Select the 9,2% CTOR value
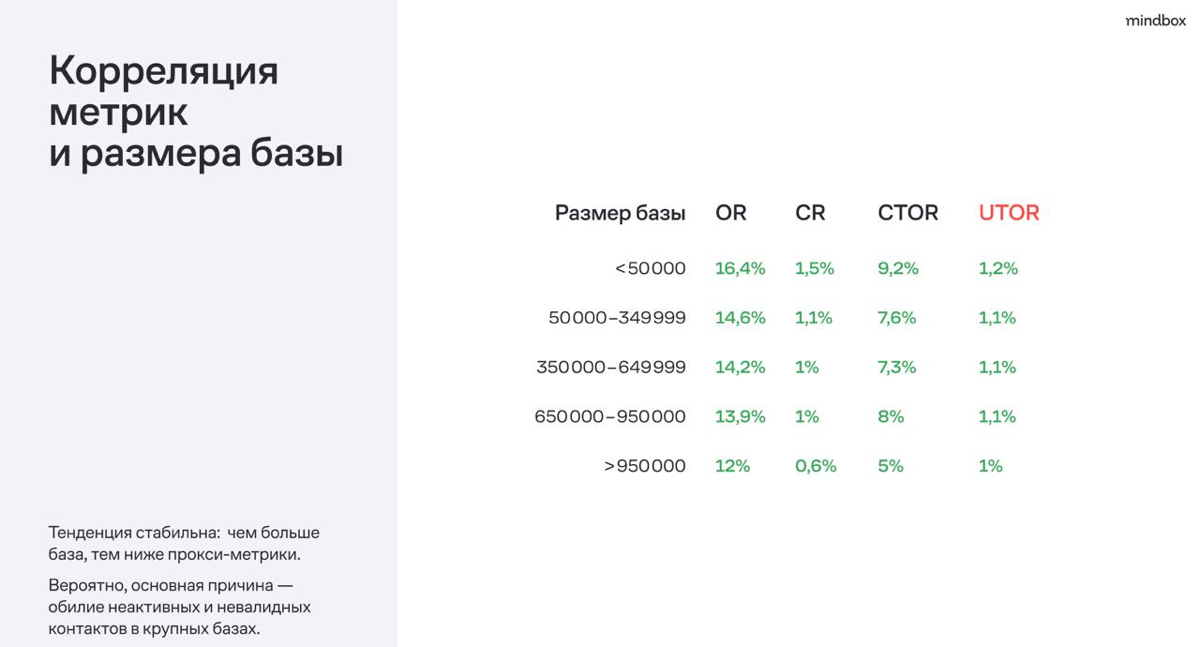The height and width of the screenshot is (647, 1200). 898,268
